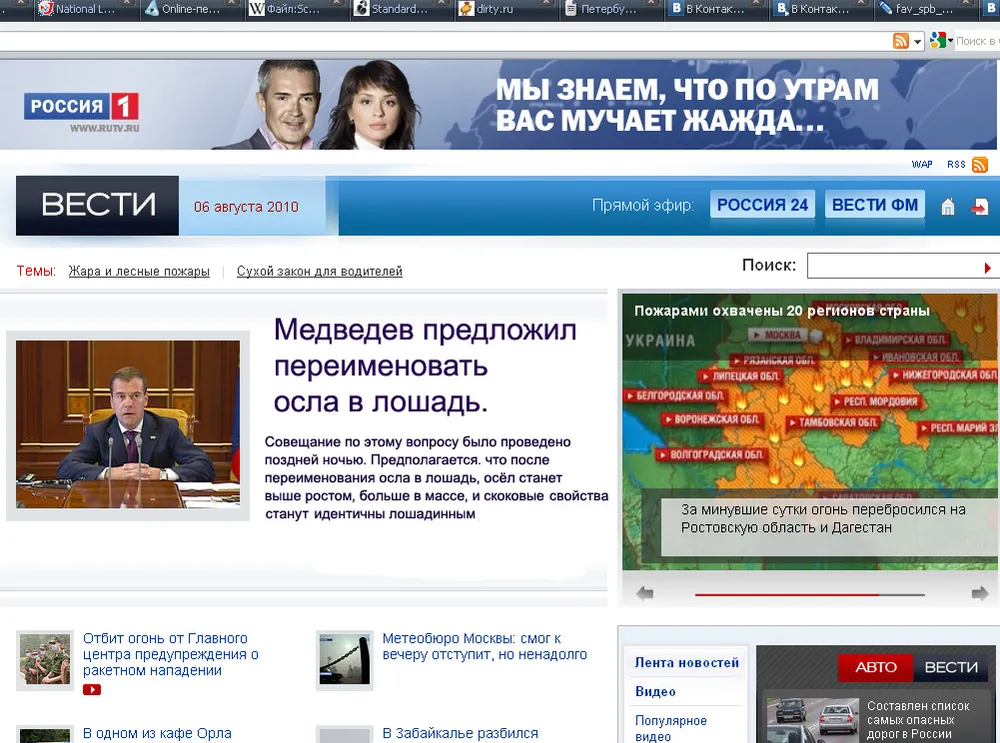Open Лента новостей sidebar section
Image resolution: width=1000 pixels, height=743 pixels.
(687, 662)
